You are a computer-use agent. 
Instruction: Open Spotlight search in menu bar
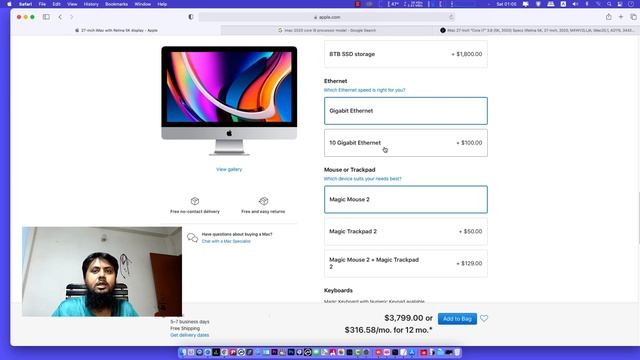(x=609, y=4)
